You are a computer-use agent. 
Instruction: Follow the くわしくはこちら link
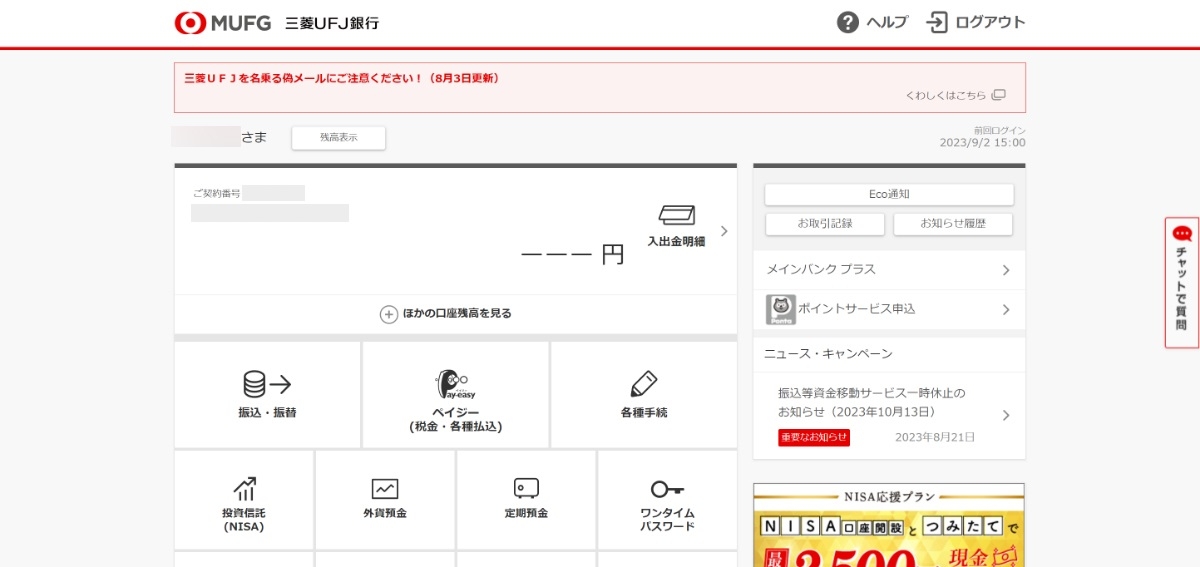945,96
